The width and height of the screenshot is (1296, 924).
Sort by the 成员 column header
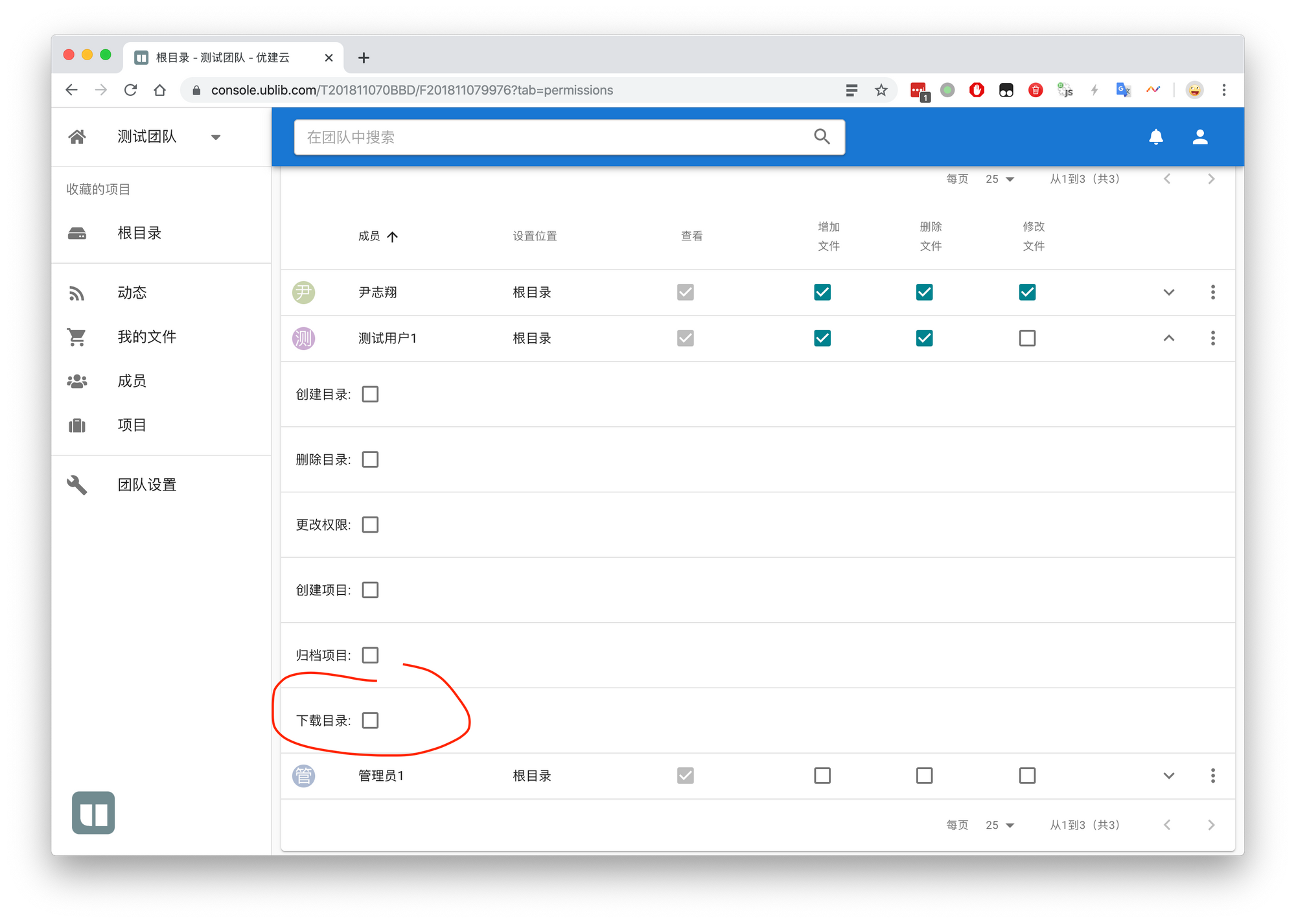pyautogui.click(x=370, y=237)
